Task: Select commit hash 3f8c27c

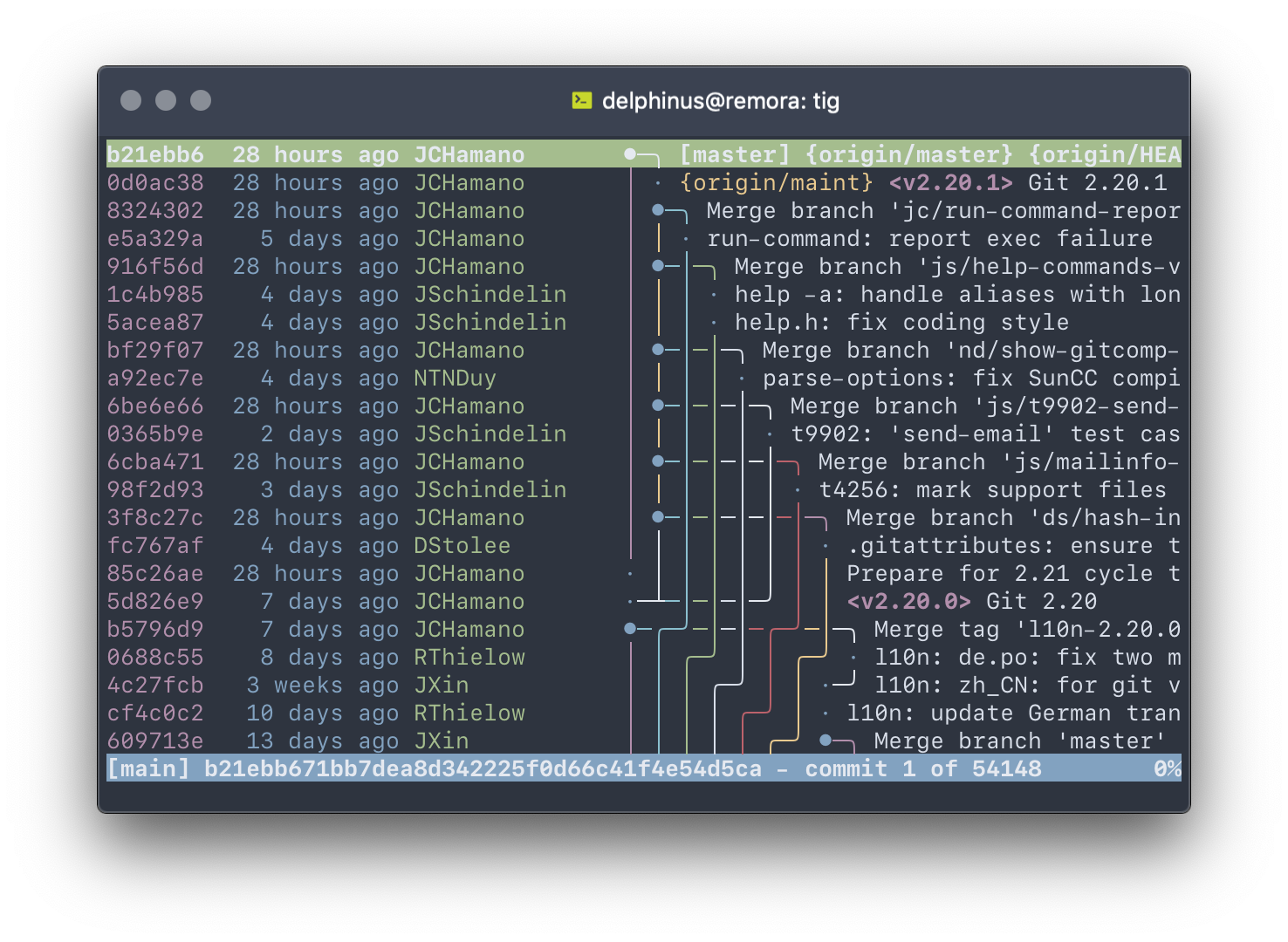Action: pyautogui.click(x=155, y=517)
